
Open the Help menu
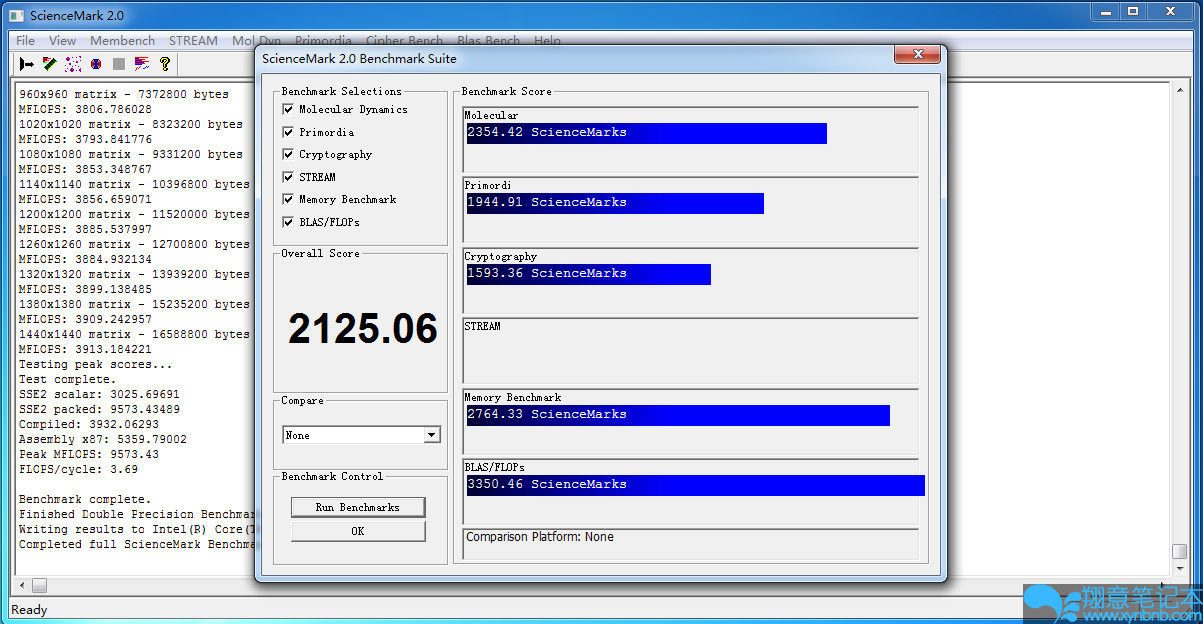547,41
